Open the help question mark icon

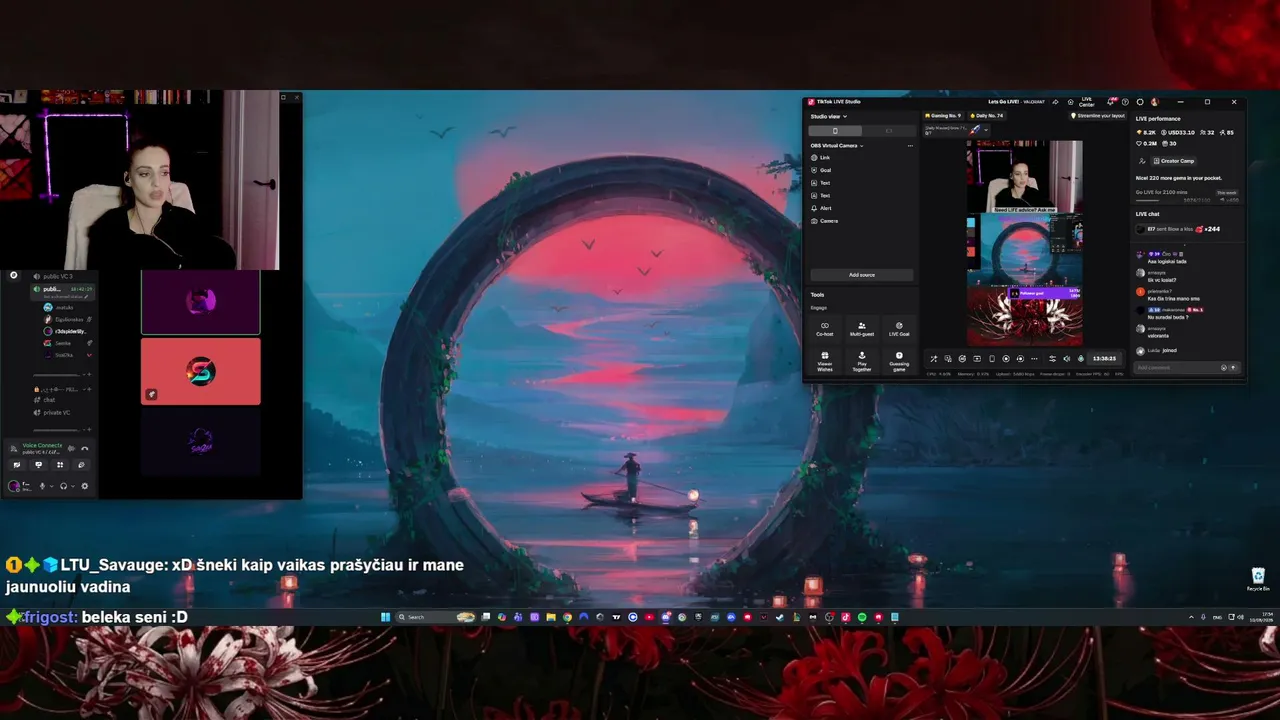tap(1125, 102)
